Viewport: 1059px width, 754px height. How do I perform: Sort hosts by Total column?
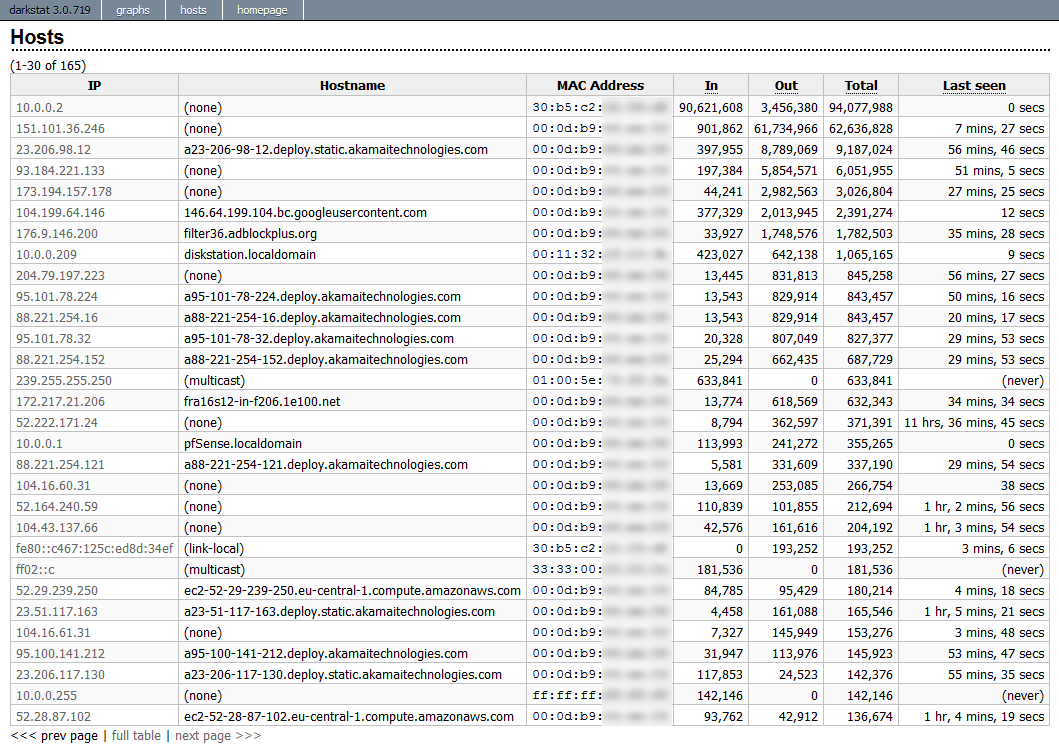coord(860,86)
